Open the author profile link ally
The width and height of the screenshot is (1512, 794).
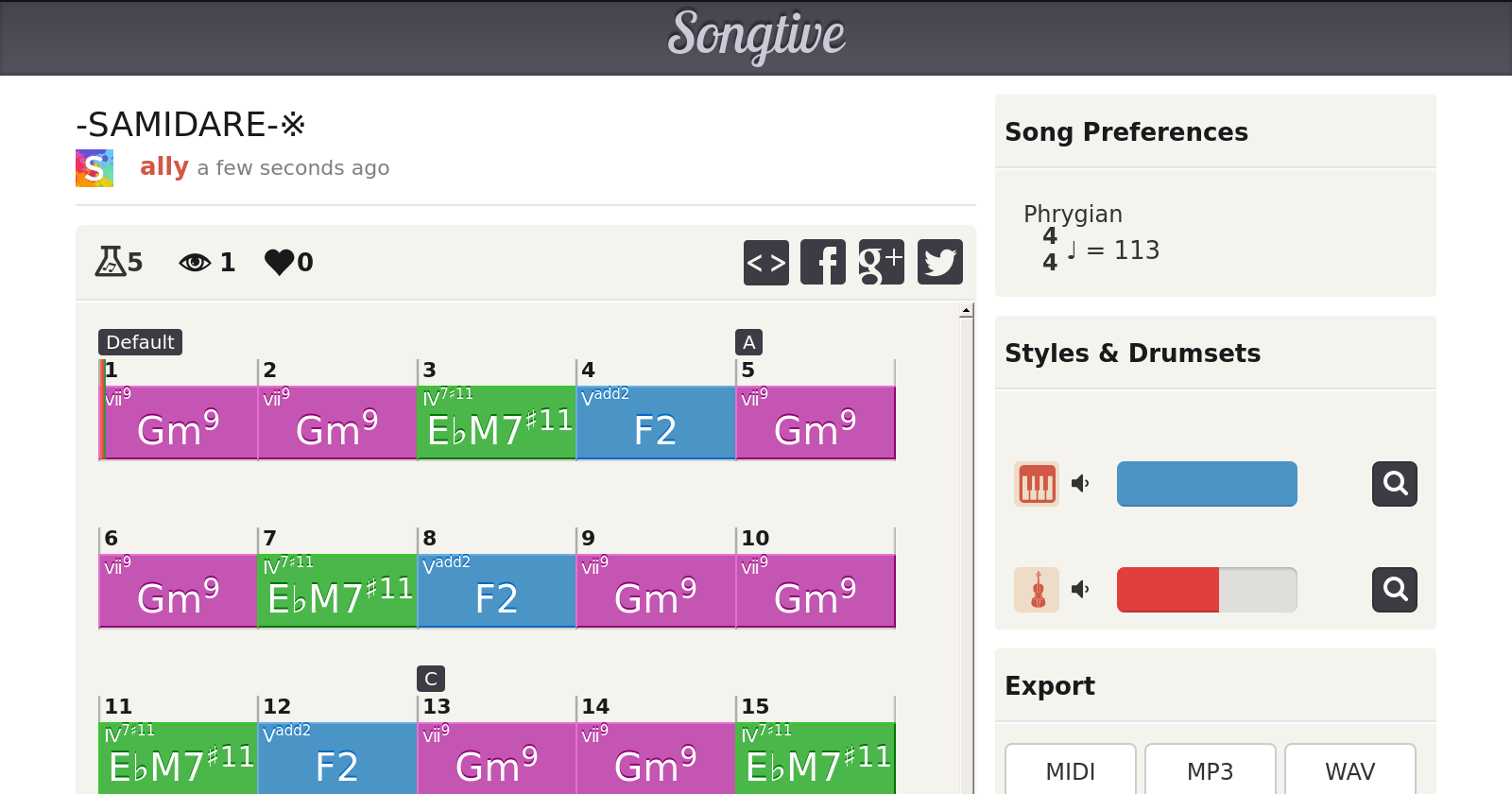point(164,167)
